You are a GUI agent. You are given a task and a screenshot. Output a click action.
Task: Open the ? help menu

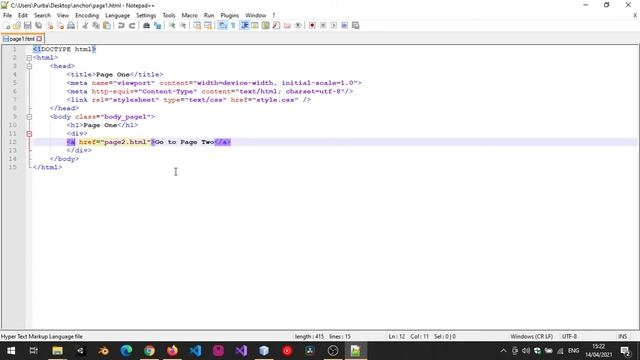(x=273, y=16)
